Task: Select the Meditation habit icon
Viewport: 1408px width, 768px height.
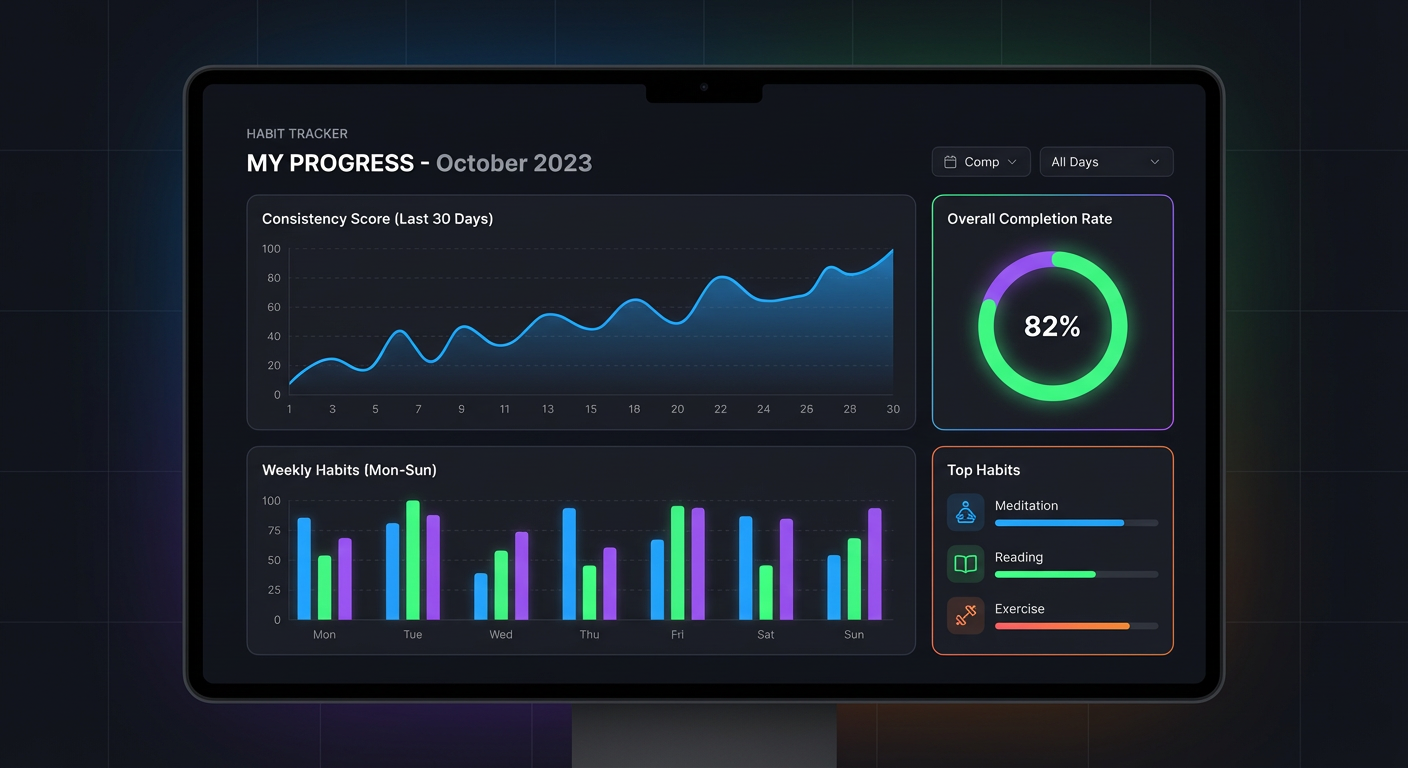Action: (x=965, y=513)
